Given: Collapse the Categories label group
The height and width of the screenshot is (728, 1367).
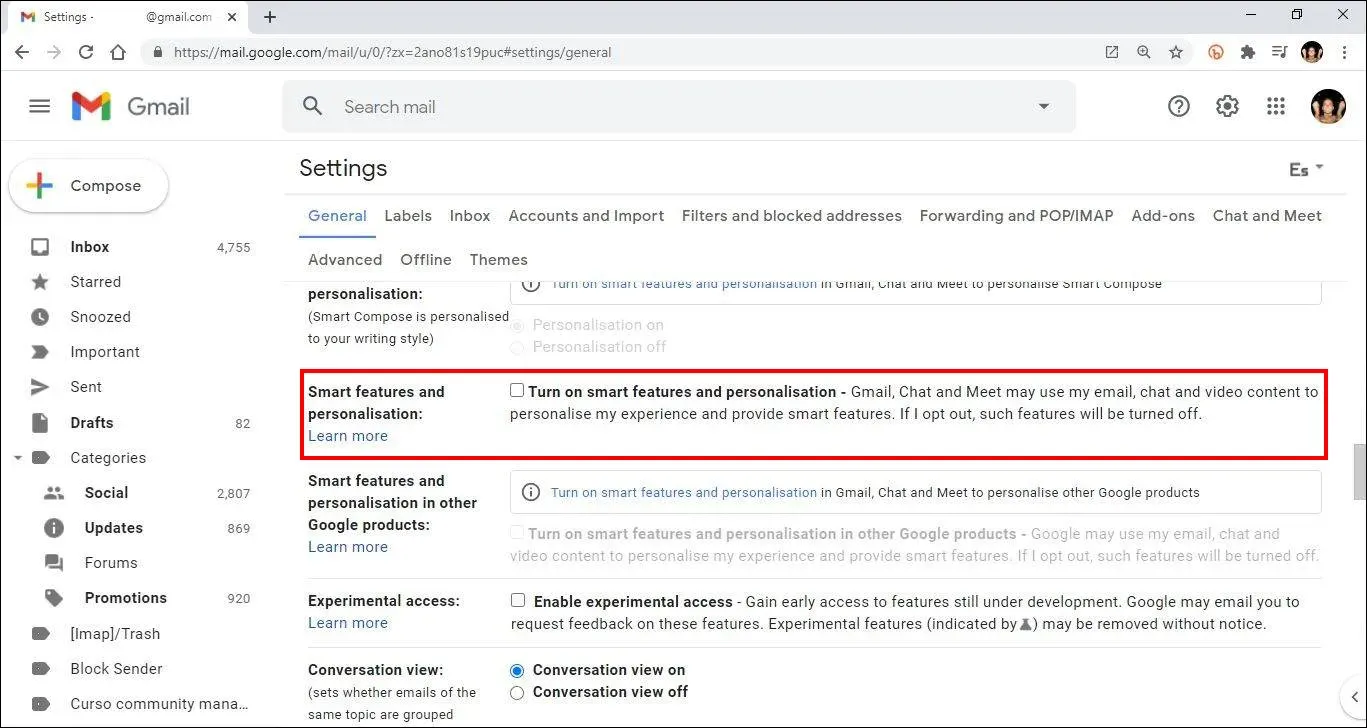Looking at the screenshot, I should (17, 458).
